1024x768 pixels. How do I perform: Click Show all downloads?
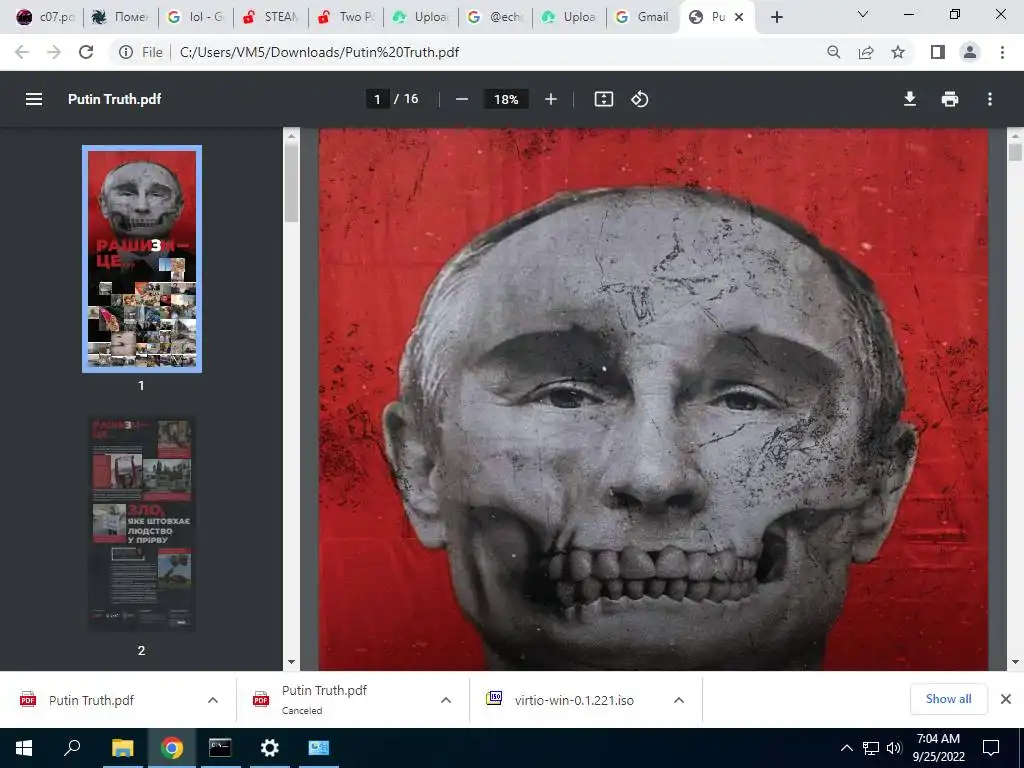coord(948,699)
